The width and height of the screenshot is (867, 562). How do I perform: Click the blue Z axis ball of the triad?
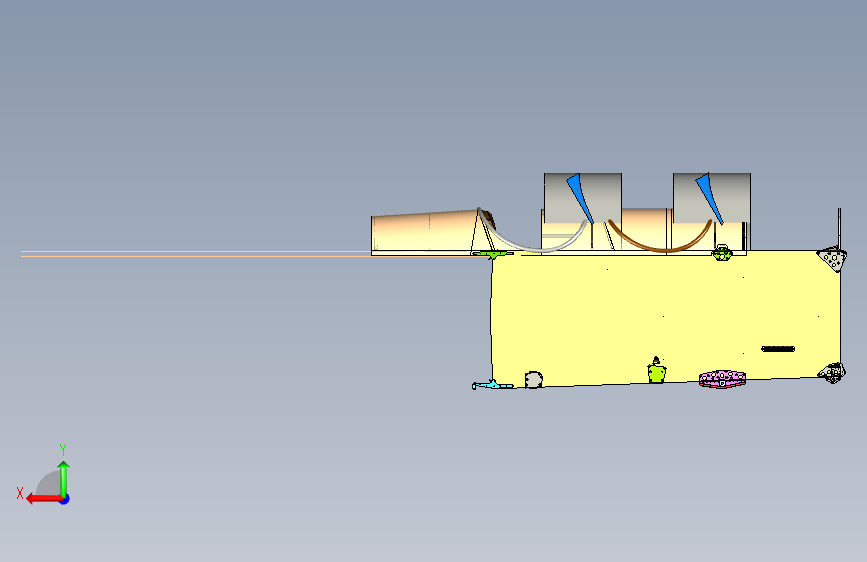click(65, 499)
